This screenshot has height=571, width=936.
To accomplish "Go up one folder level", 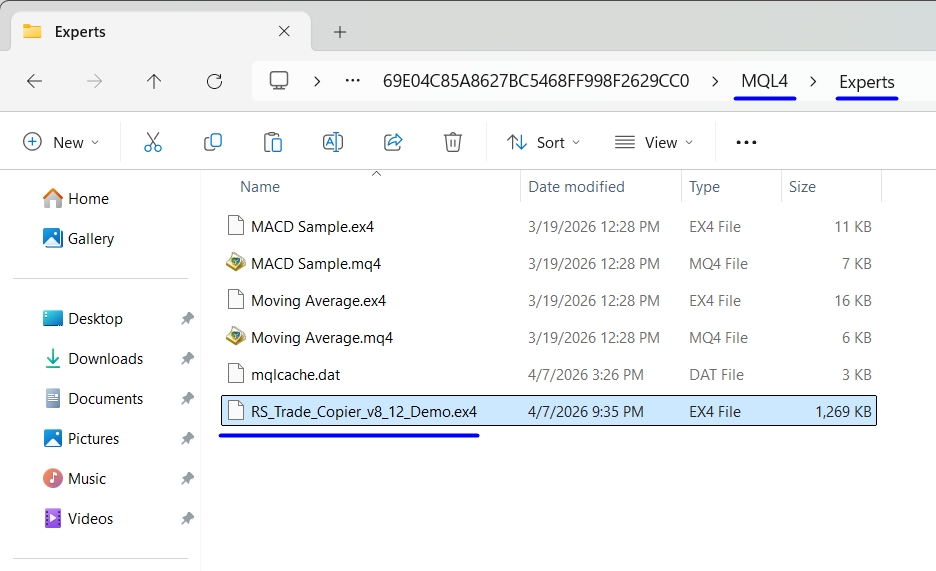I will coord(154,81).
